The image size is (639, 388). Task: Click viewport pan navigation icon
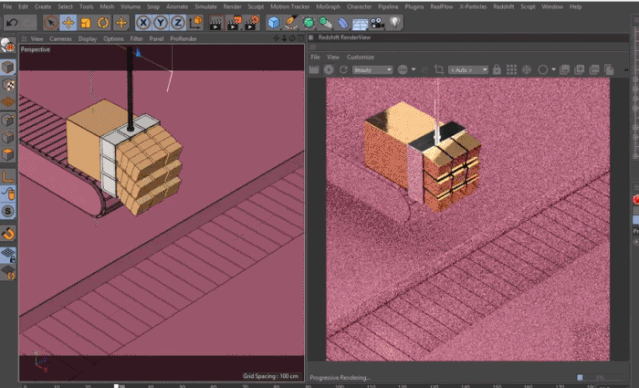point(276,38)
